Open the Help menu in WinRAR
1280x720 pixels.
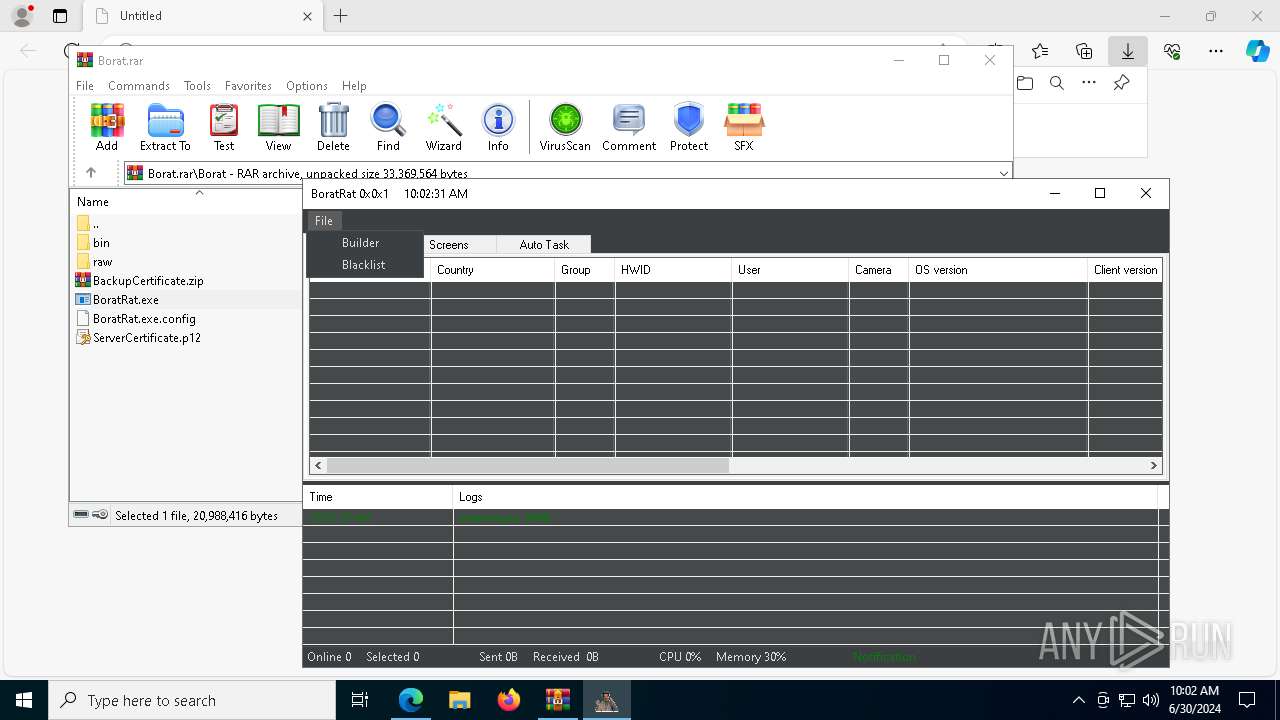pyautogui.click(x=354, y=86)
